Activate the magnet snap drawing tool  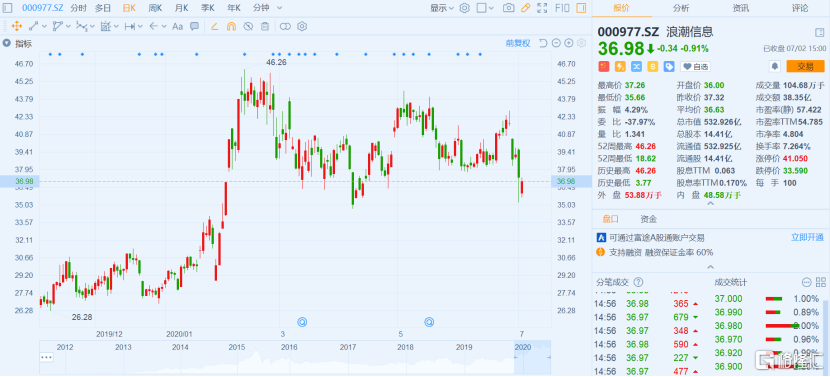[231, 26]
